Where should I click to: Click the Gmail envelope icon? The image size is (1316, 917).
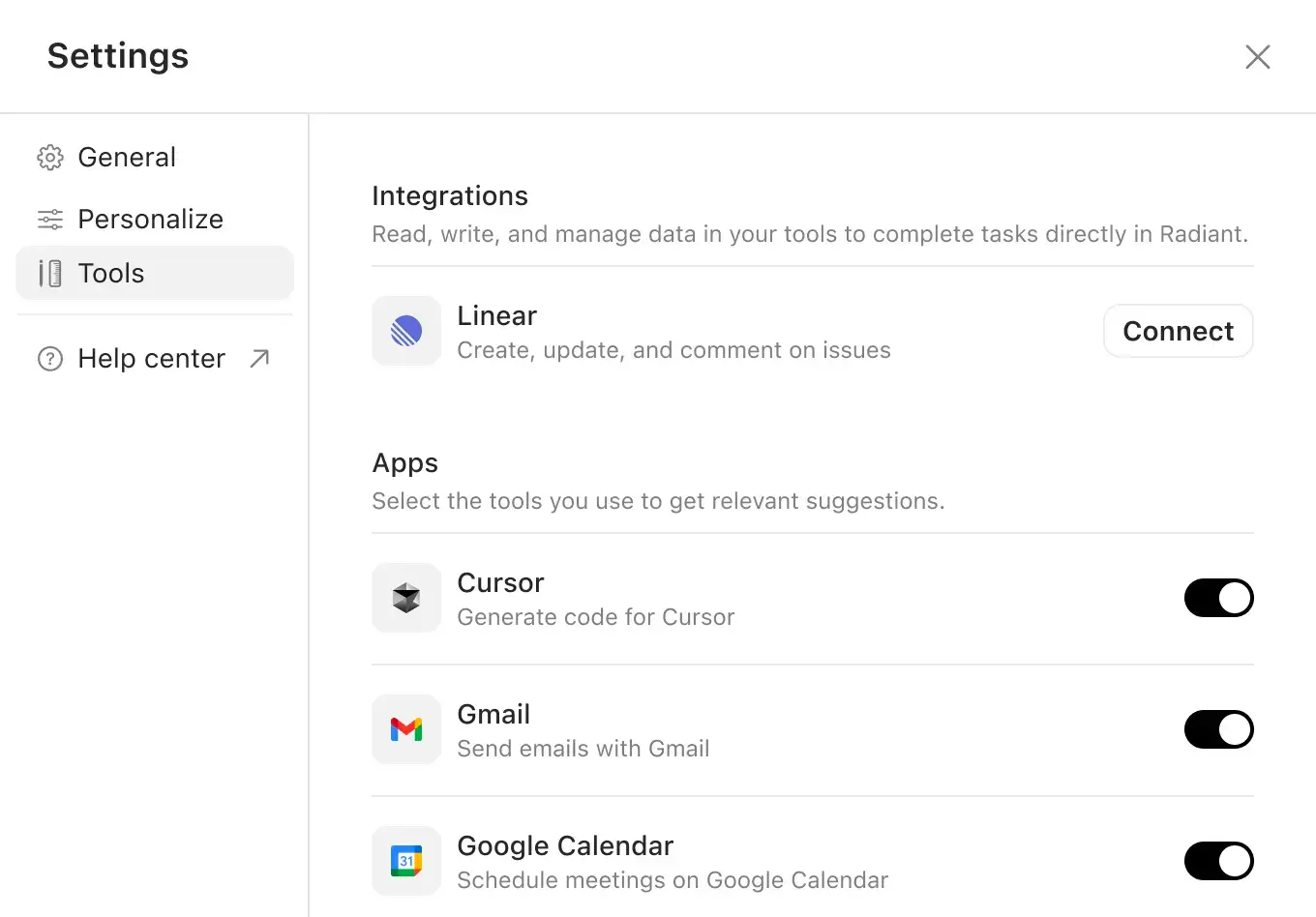405,729
